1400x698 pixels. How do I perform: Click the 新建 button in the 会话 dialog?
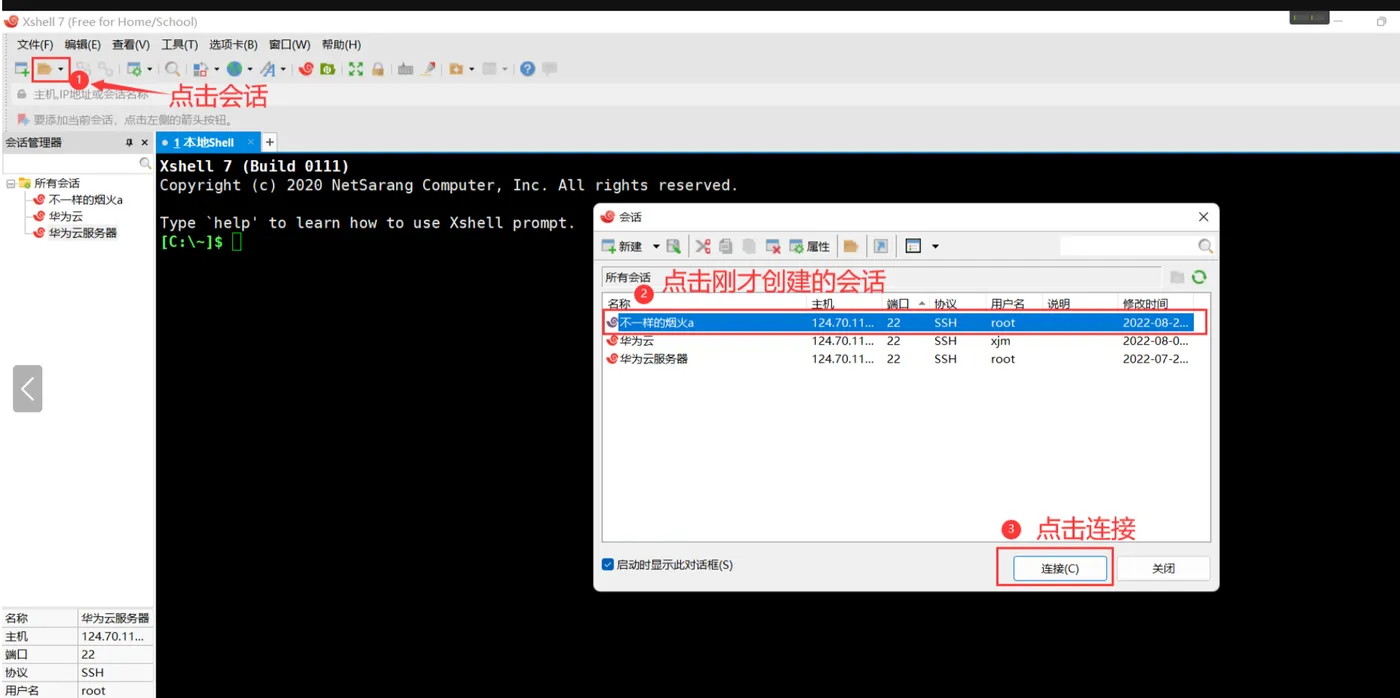pos(622,246)
